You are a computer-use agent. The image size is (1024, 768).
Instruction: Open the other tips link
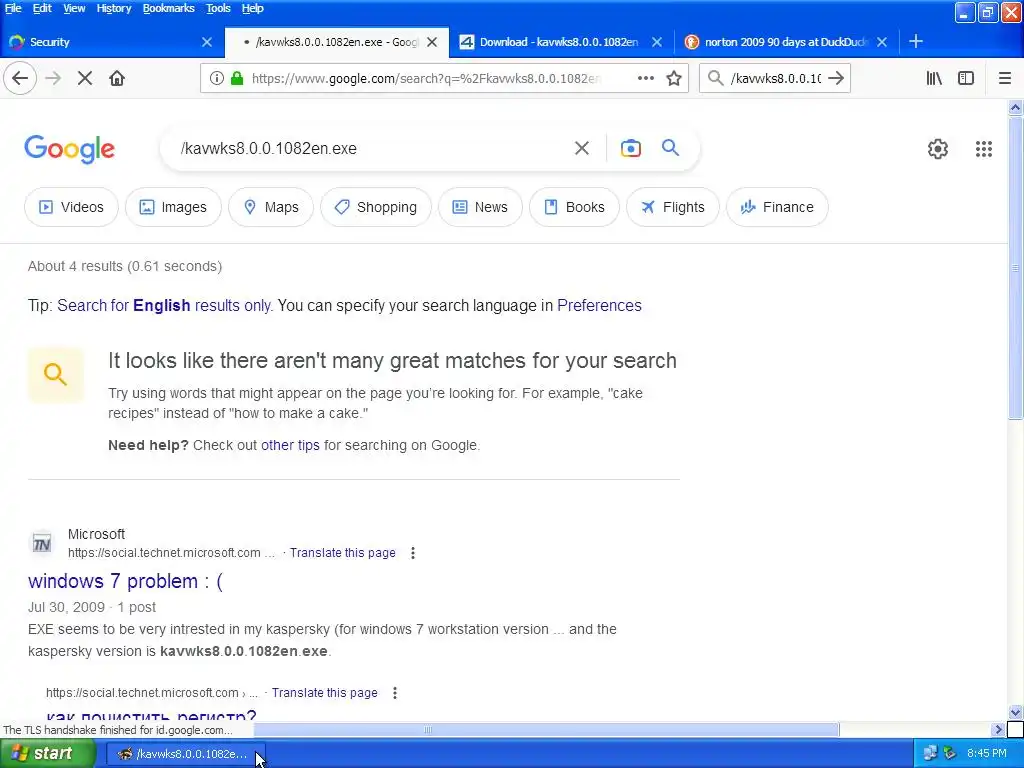pos(290,445)
